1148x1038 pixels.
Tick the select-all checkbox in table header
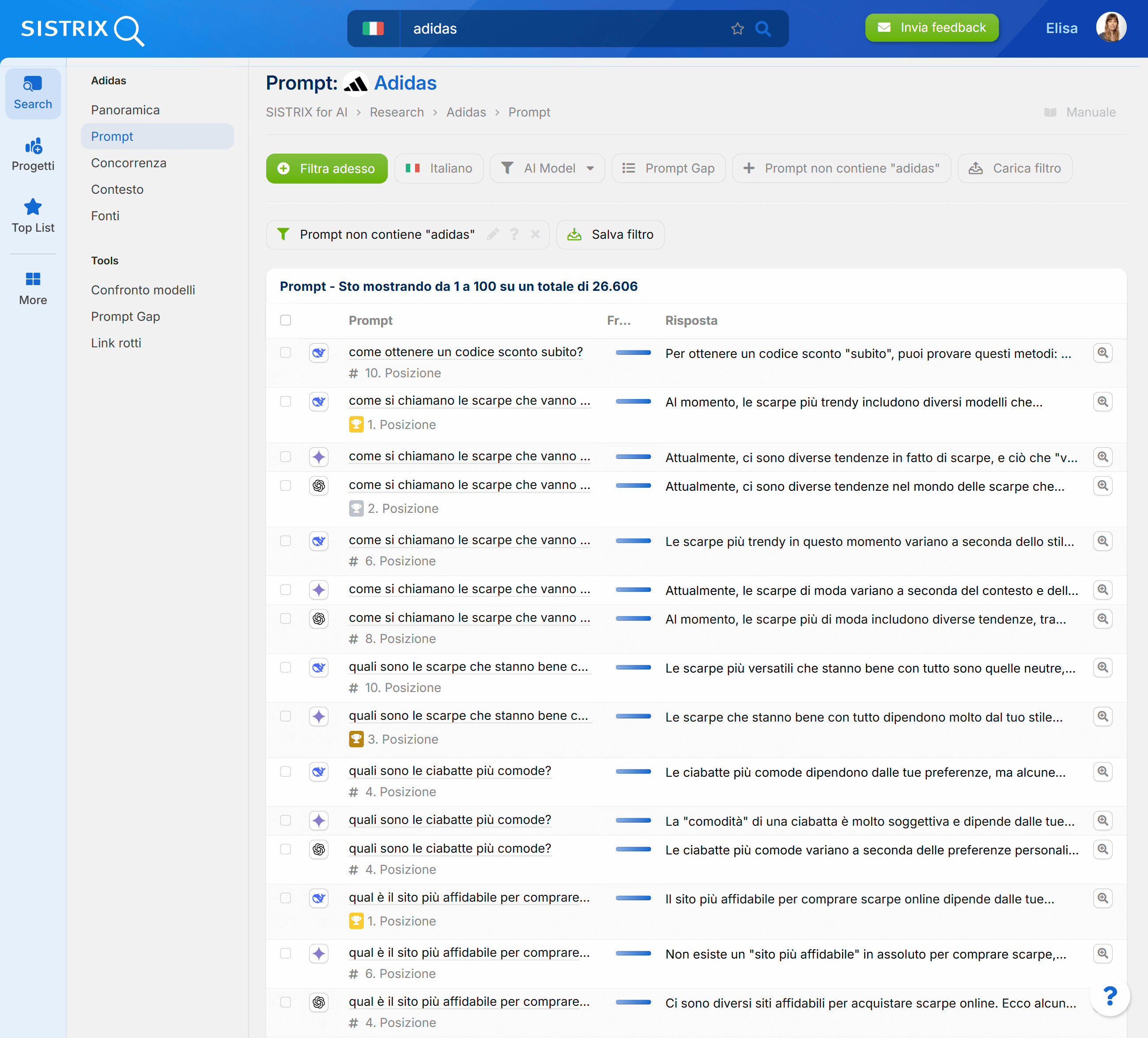coord(285,320)
